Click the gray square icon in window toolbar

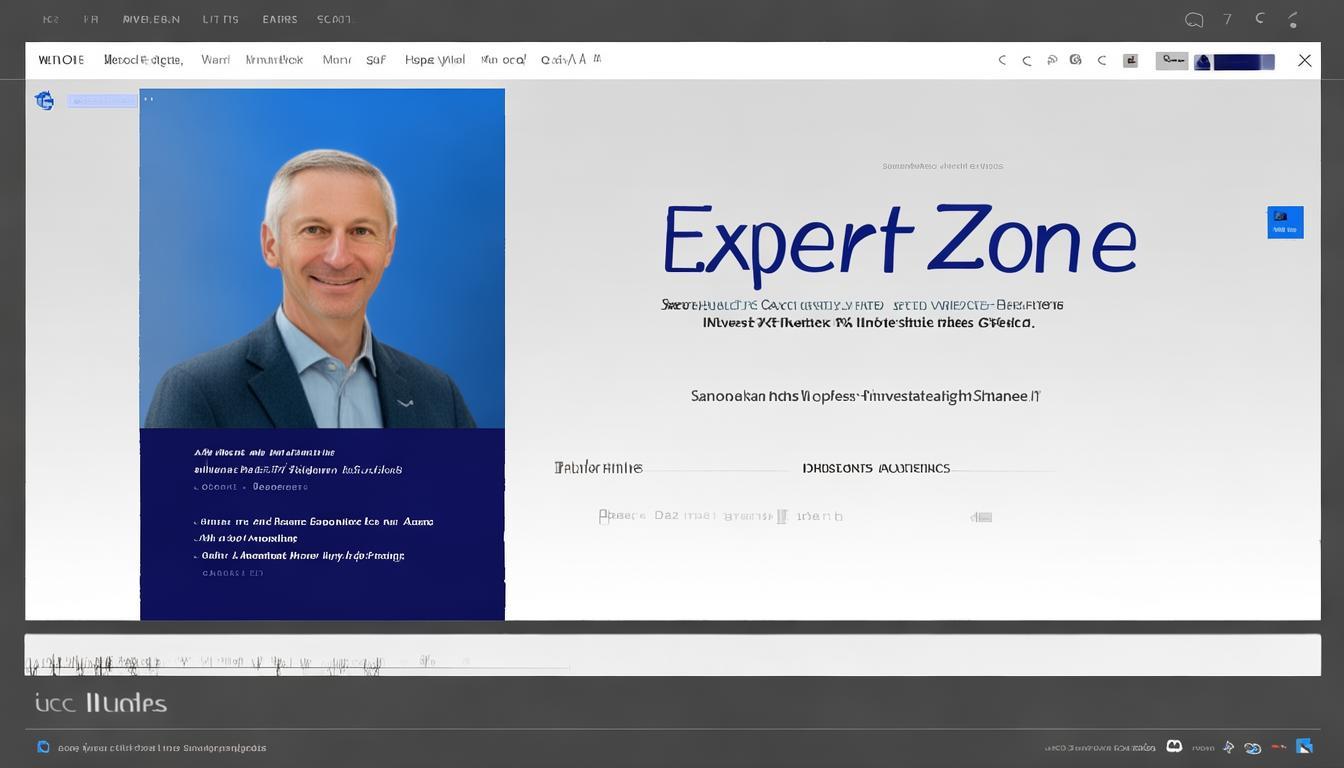tap(1130, 60)
